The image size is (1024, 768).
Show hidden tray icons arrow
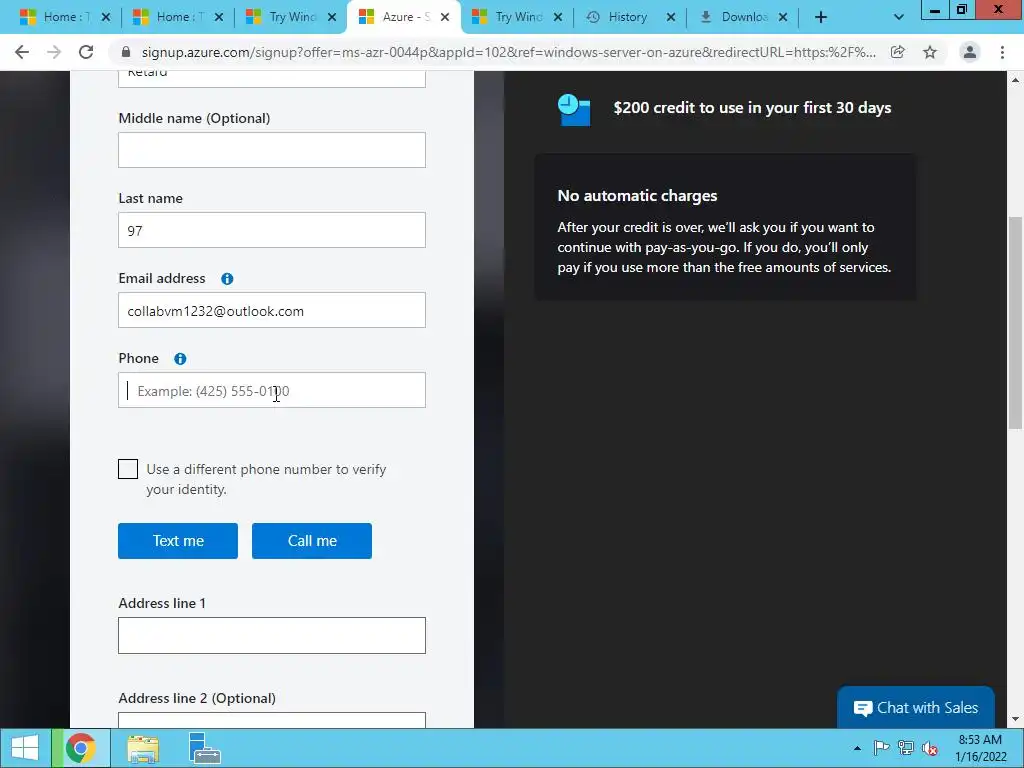(x=857, y=748)
